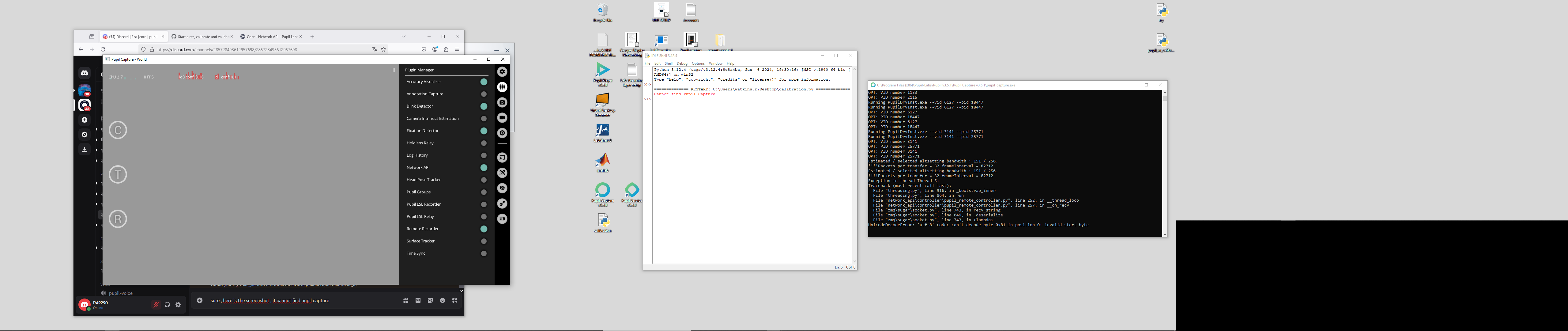The height and width of the screenshot is (331, 1568).
Task: Toggle Network API plugin switch
Action: 484,168
